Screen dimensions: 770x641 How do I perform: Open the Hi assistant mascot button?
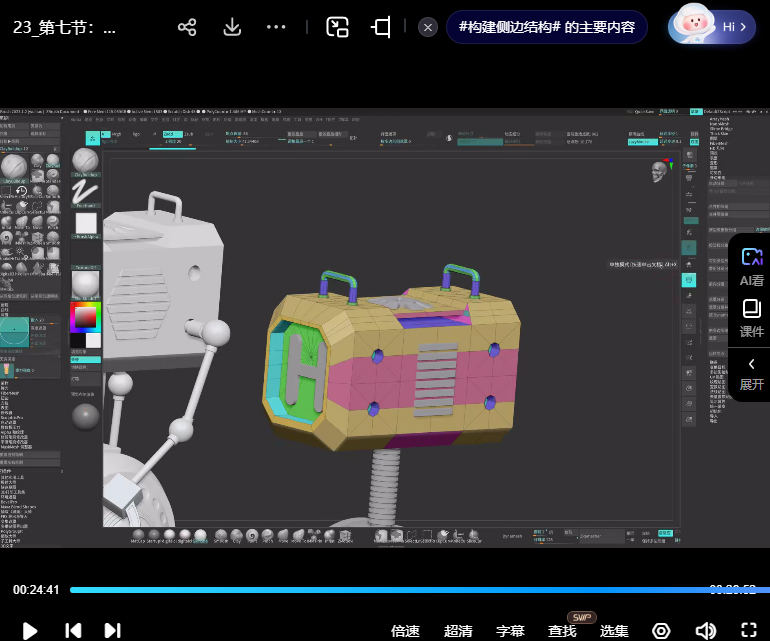pos(710,26)
